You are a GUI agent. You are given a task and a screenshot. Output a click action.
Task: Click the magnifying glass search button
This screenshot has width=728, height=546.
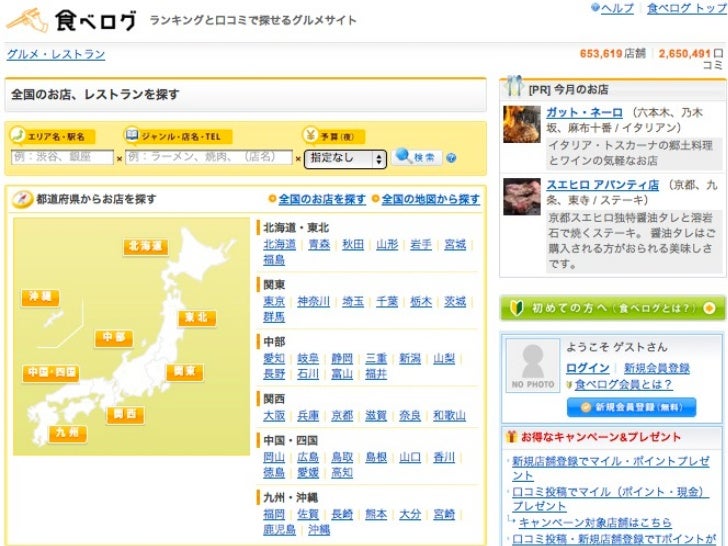[416, 157]
